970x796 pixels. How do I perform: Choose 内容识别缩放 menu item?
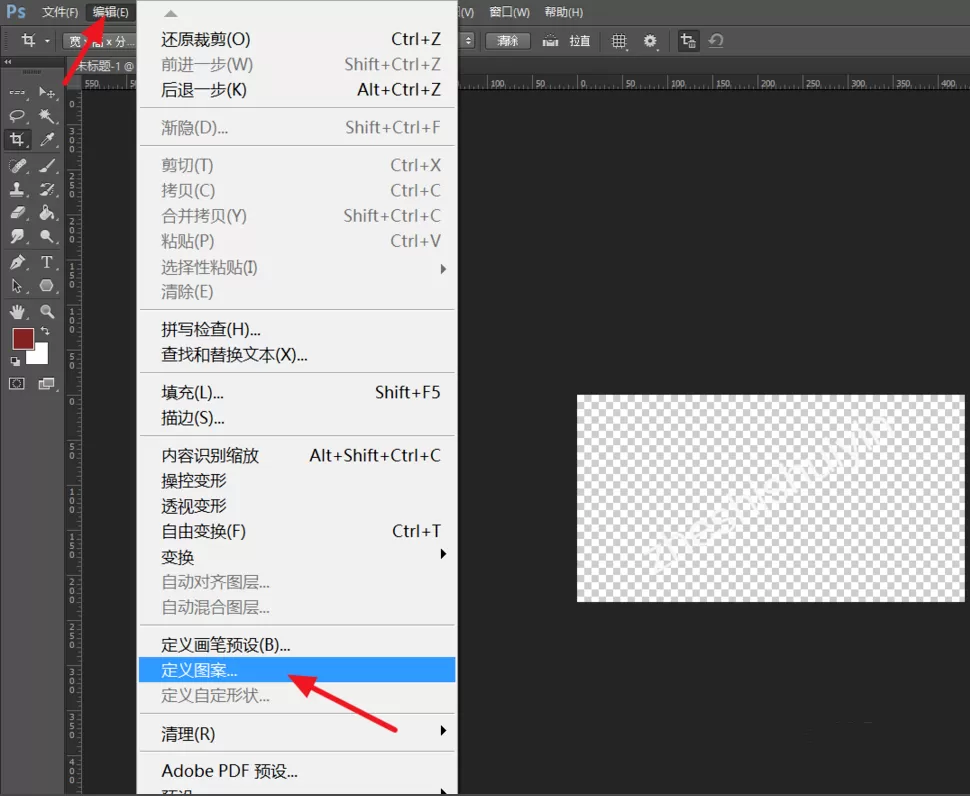coord(297,456)
